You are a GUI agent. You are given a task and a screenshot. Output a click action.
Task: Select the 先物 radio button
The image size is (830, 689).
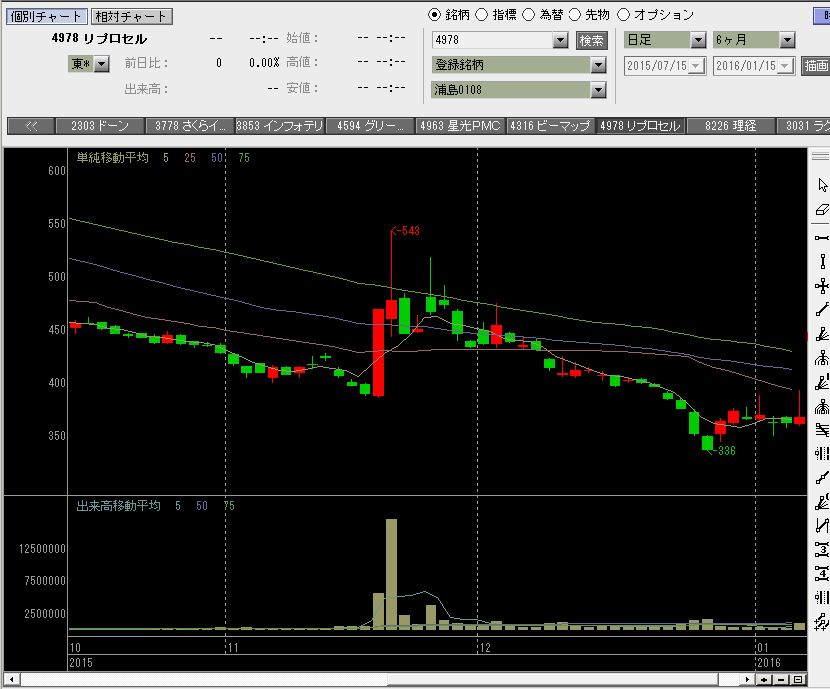click(x=575, y=15)
